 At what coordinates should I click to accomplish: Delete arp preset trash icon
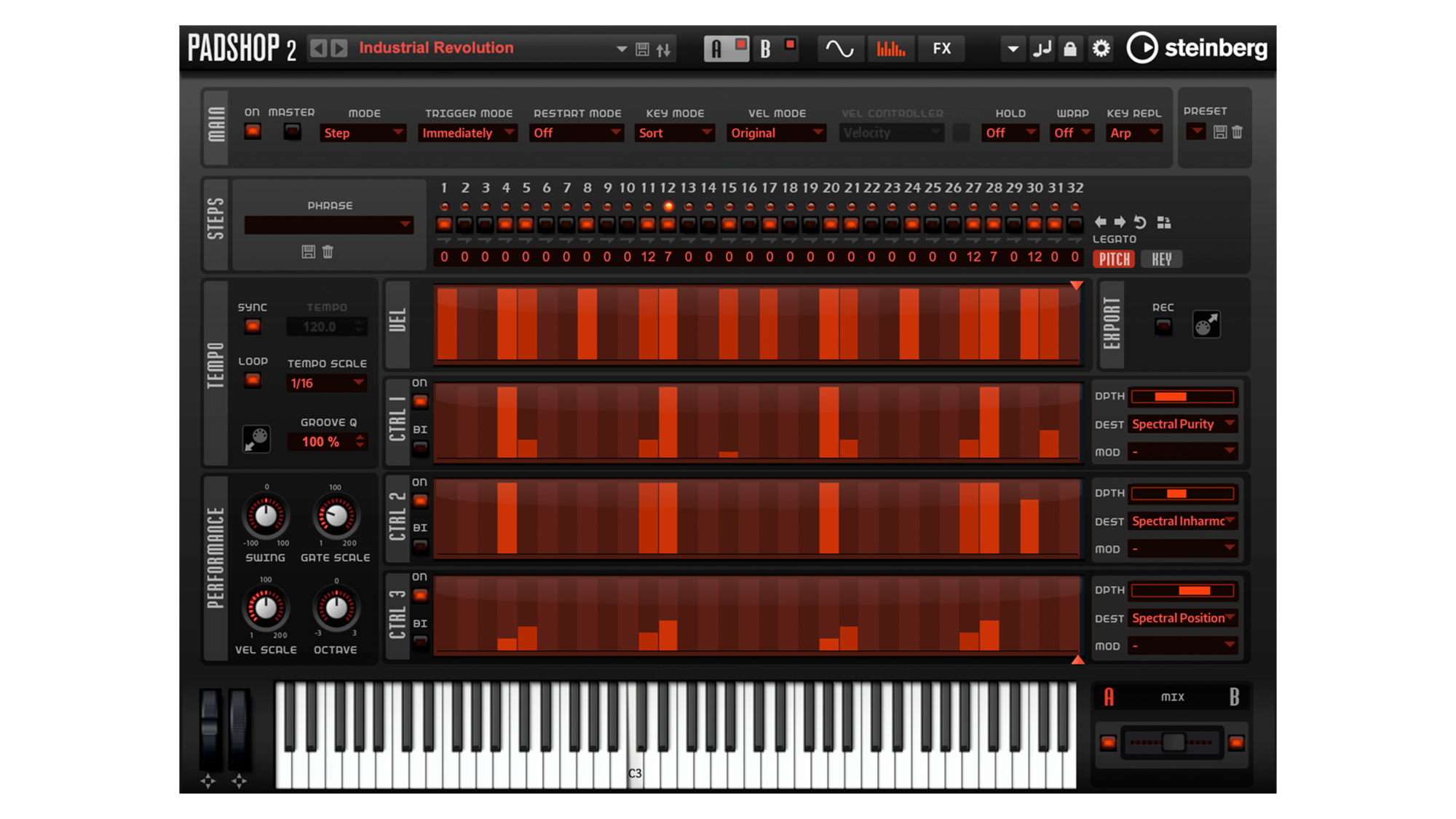tap(1237, 132)
